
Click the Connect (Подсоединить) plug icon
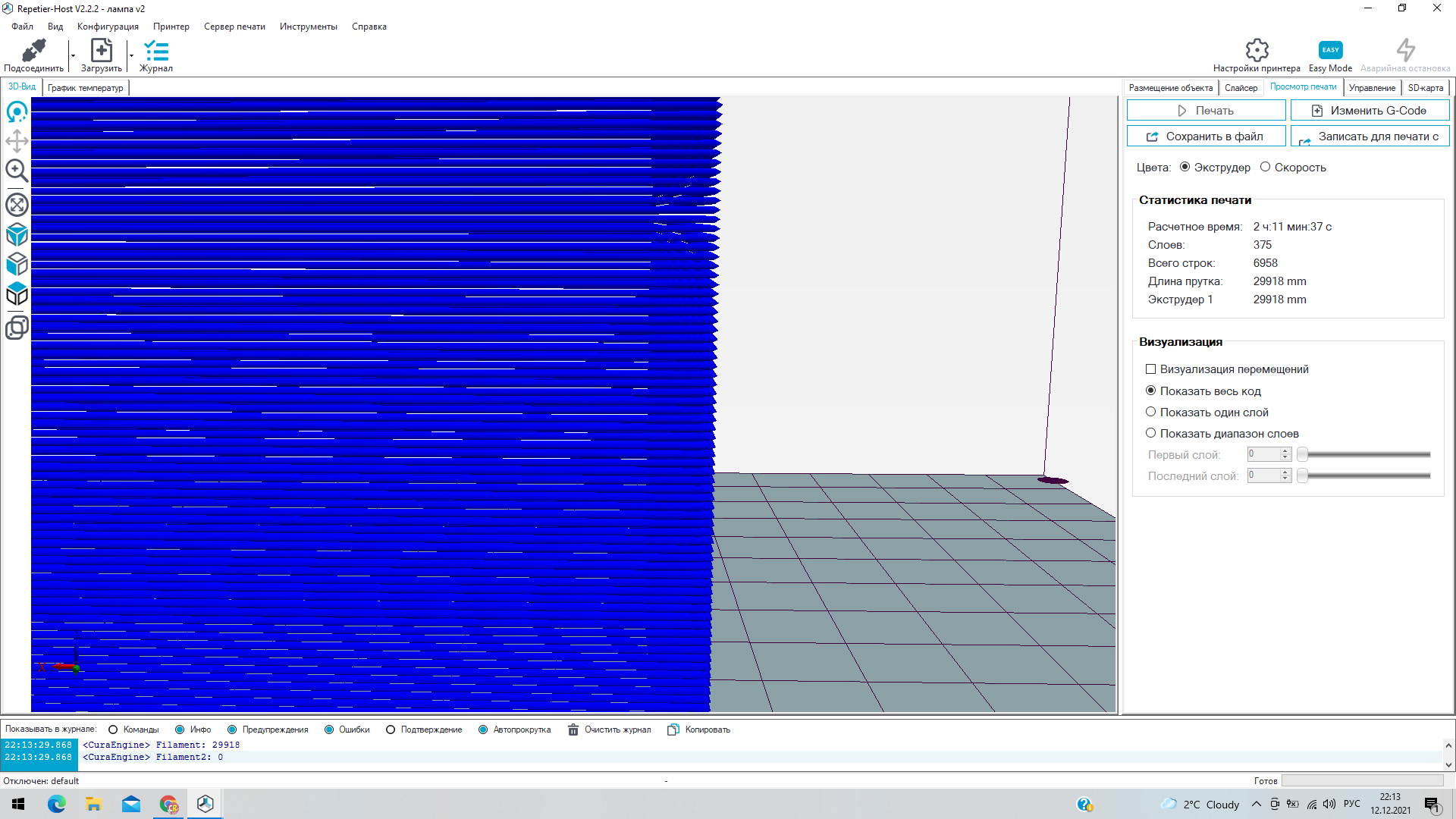pyautogui.click(x=33, y=51)
